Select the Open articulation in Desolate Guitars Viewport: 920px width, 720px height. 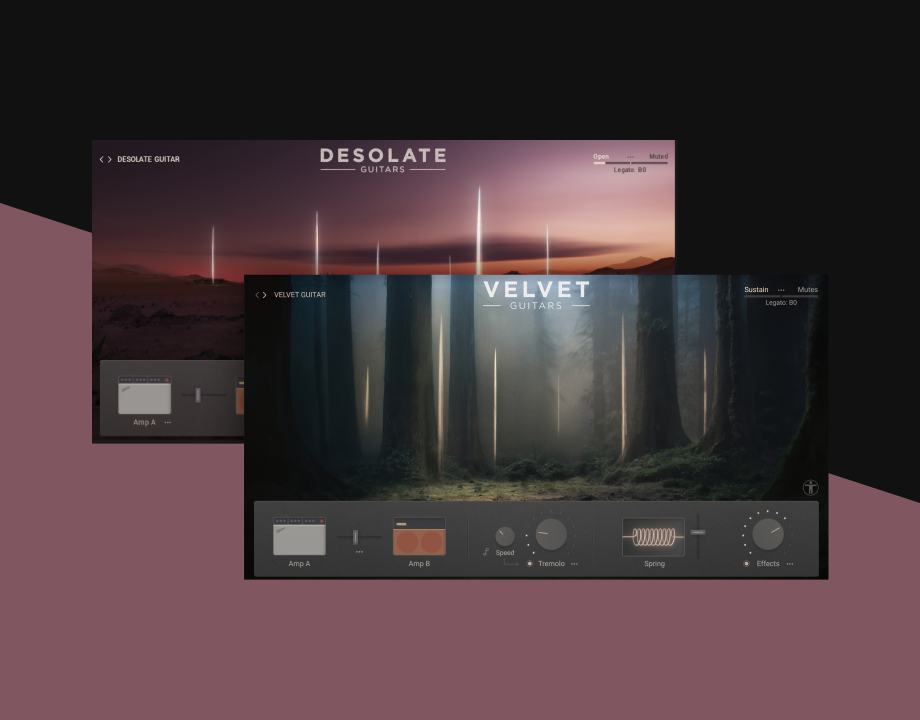click(x=601, y=156)
